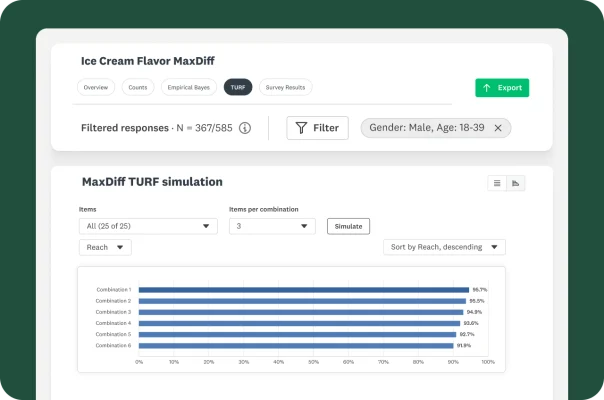
Task: Click the Combination 6 bar
Action: [x=295, y=345]
